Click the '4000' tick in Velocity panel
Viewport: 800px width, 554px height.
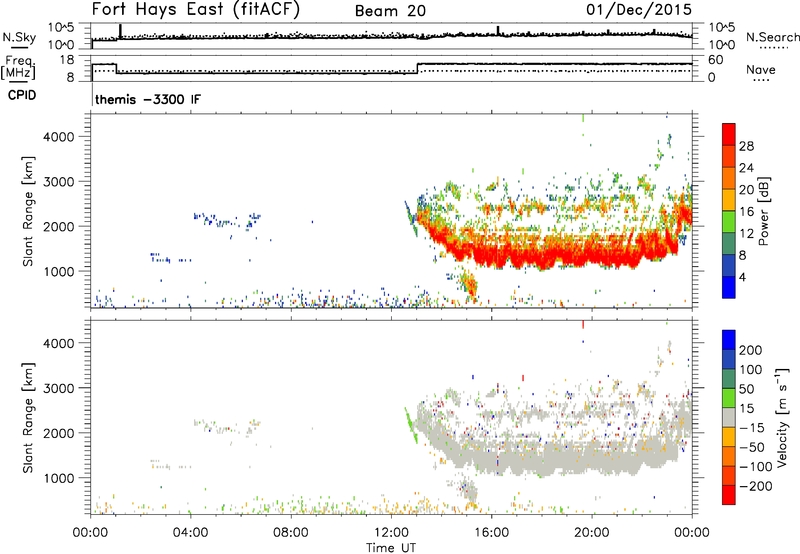point(58,343)
